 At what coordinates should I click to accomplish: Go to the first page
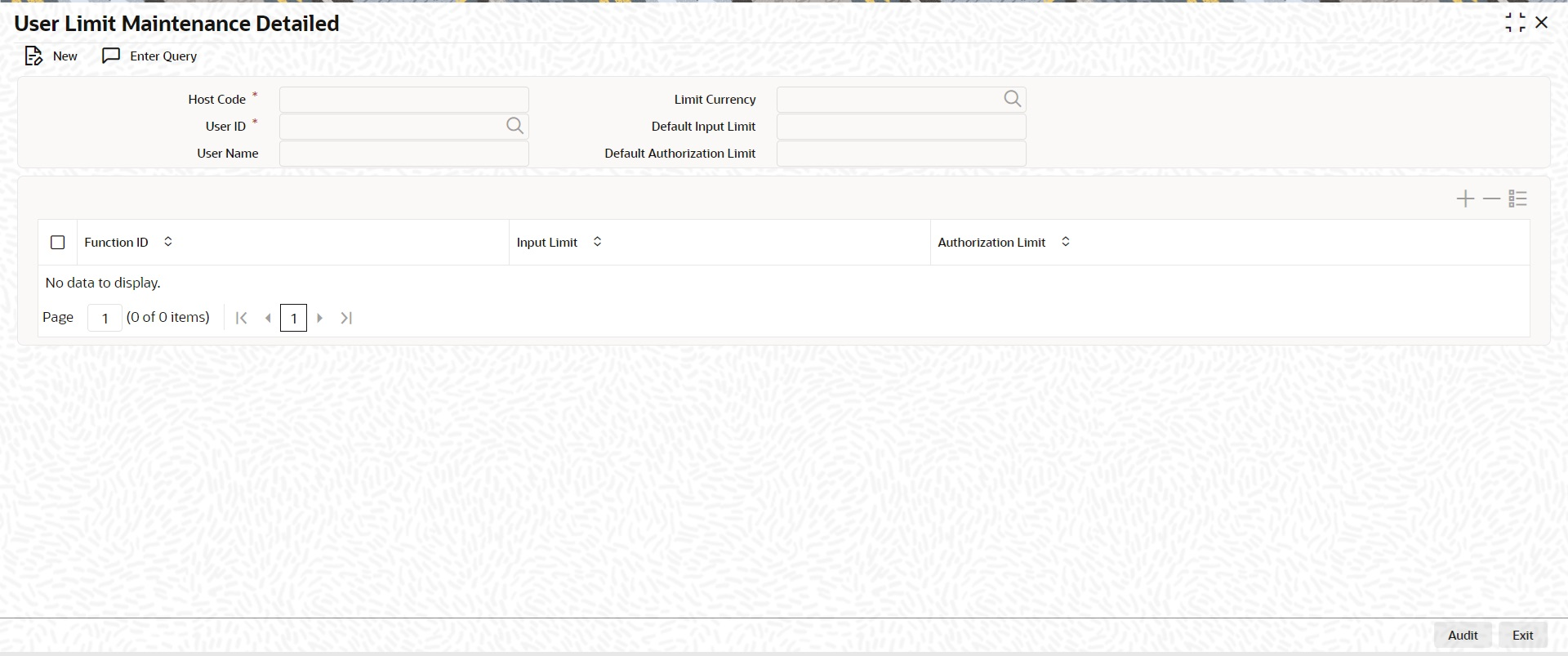pyautogui.click(x=241, y=318)
